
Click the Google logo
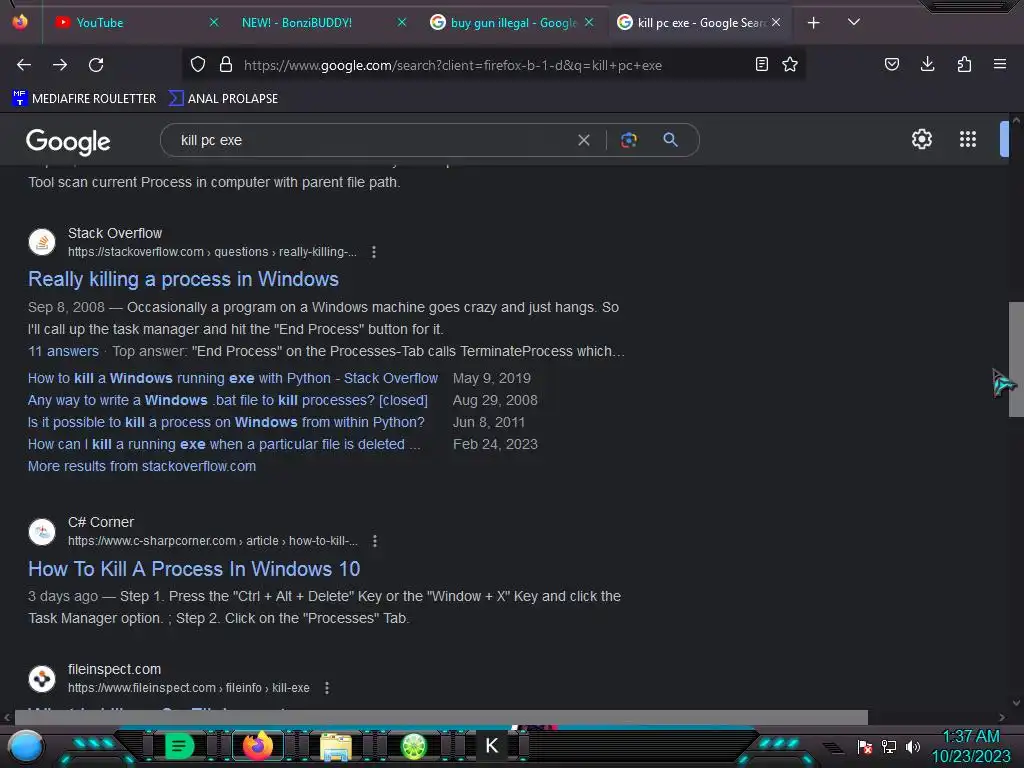tap(68, 141)
